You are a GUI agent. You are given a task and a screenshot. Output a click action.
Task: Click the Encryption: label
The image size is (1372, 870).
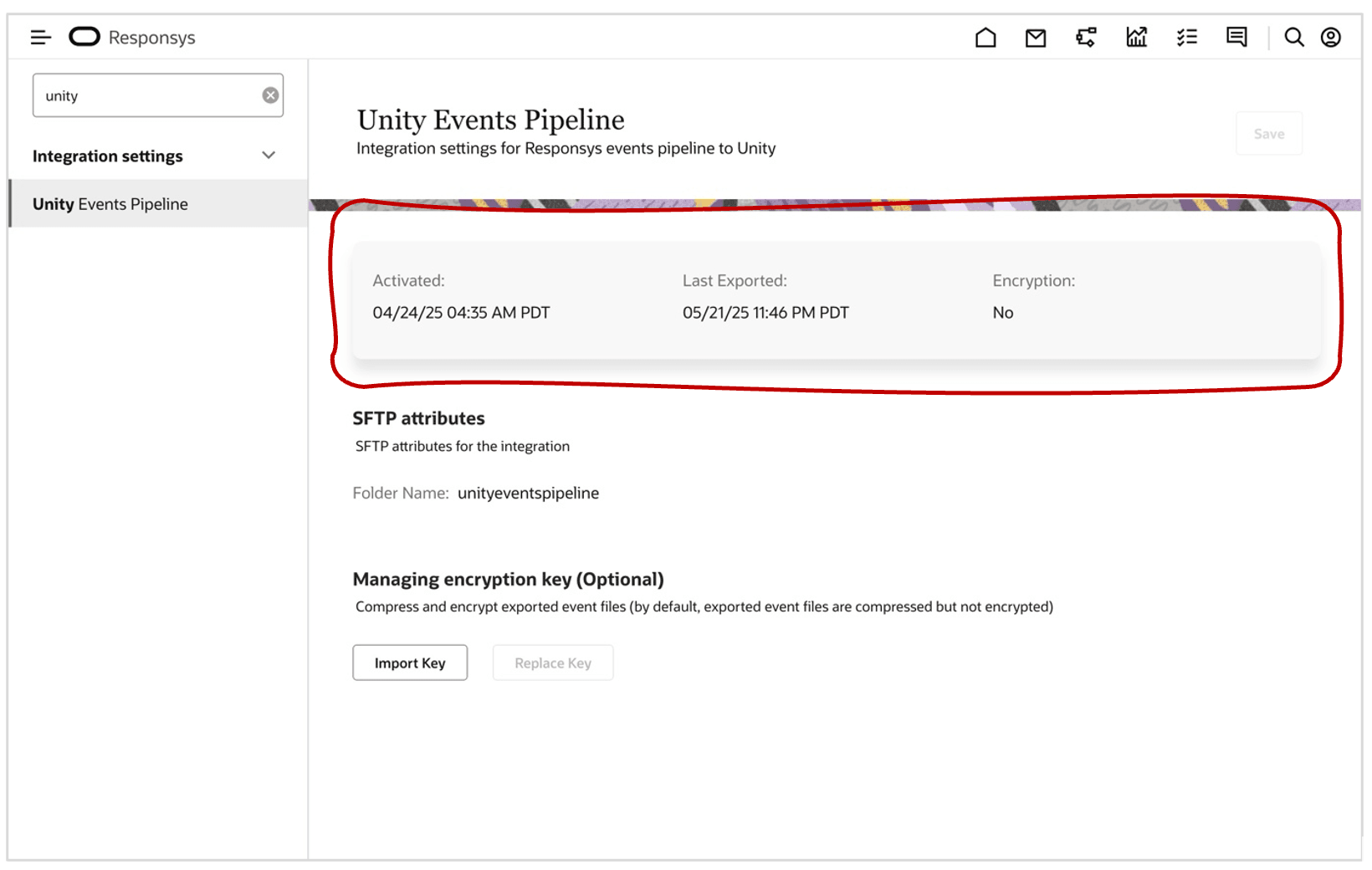point(1034,281)
